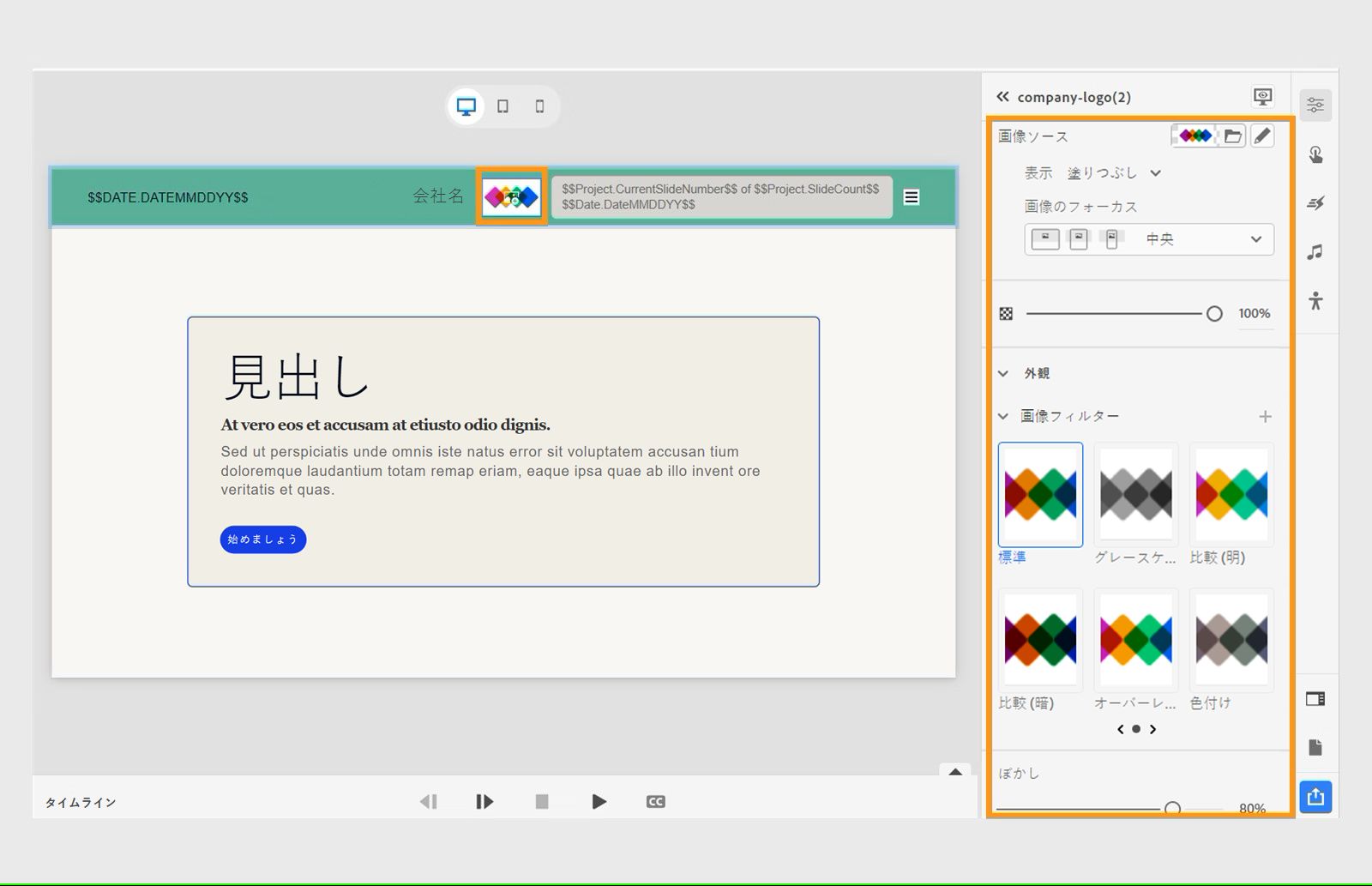Click the 100% opacity value field
The image size is (1372, 886).
1254,314
